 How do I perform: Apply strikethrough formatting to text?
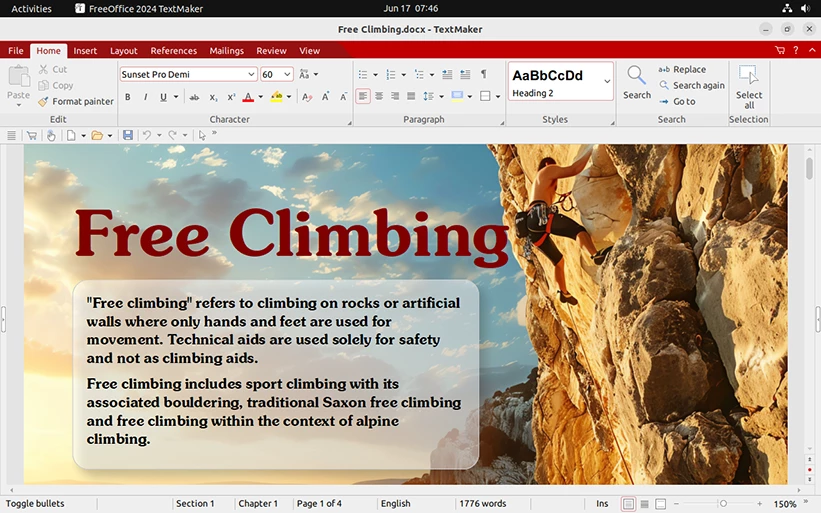coord(194,97)
